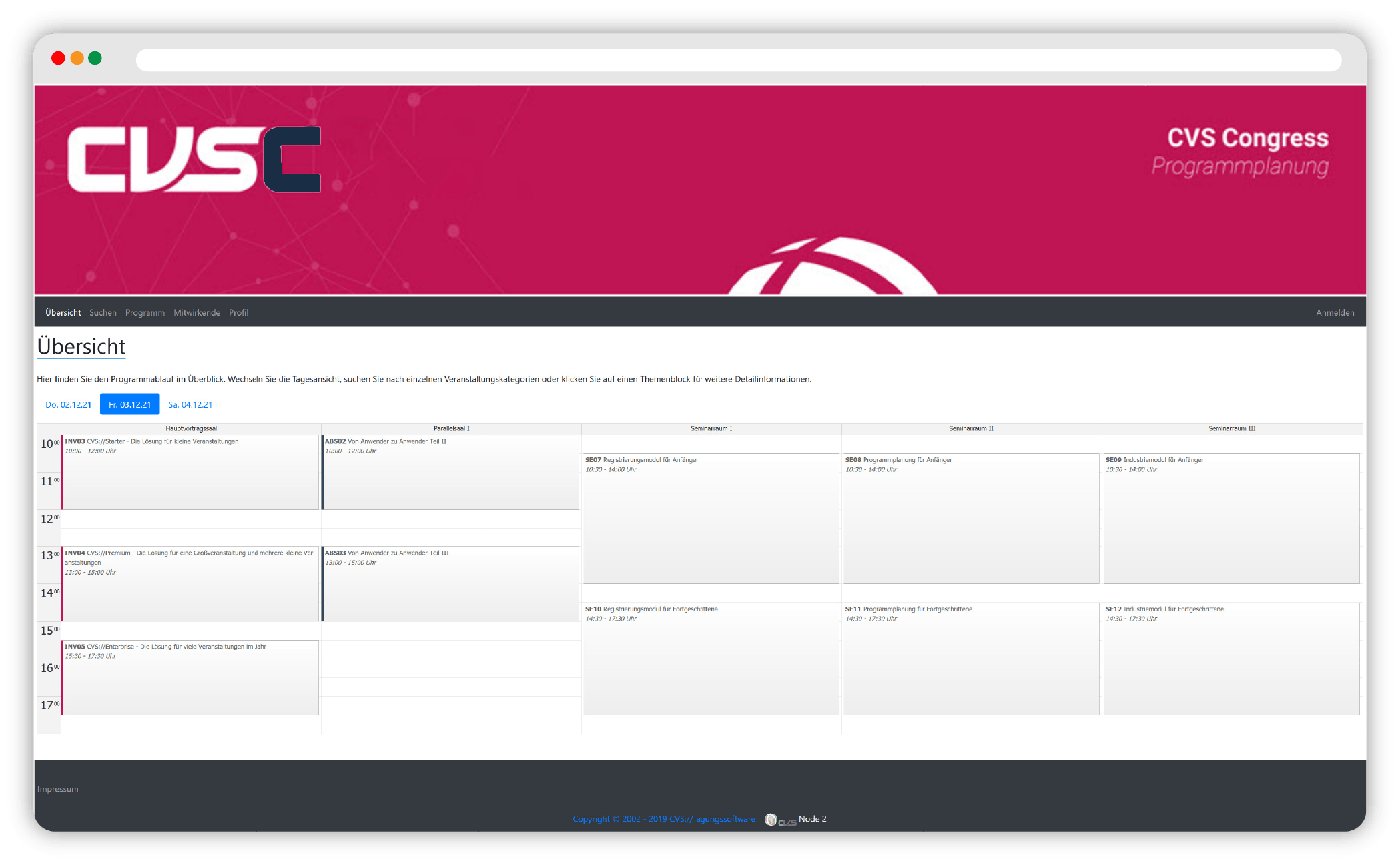Select the Sa. 04.12.21 day tab
The image size is (1400, 865).
pos(190,405)
